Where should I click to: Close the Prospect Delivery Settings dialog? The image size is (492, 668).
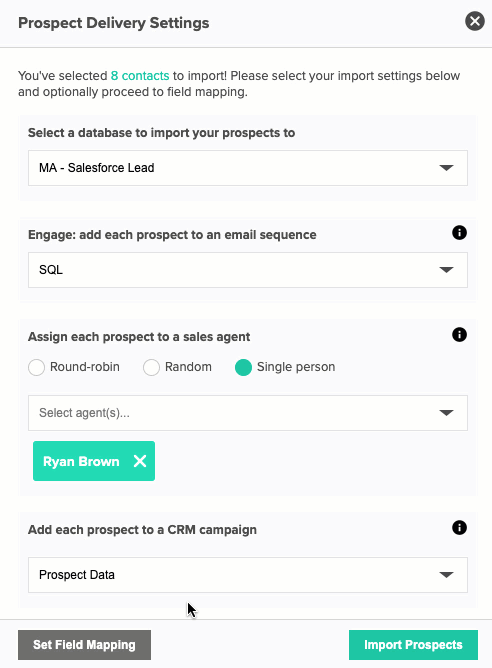[x=475, y=21]
